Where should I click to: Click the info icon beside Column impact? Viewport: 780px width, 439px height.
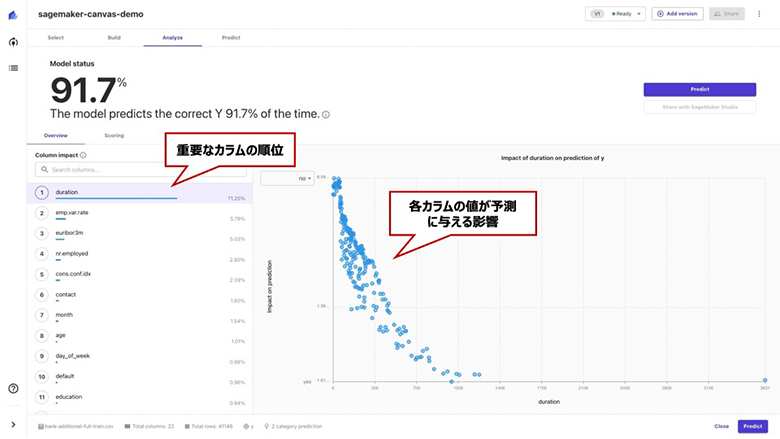coord(83,155)
